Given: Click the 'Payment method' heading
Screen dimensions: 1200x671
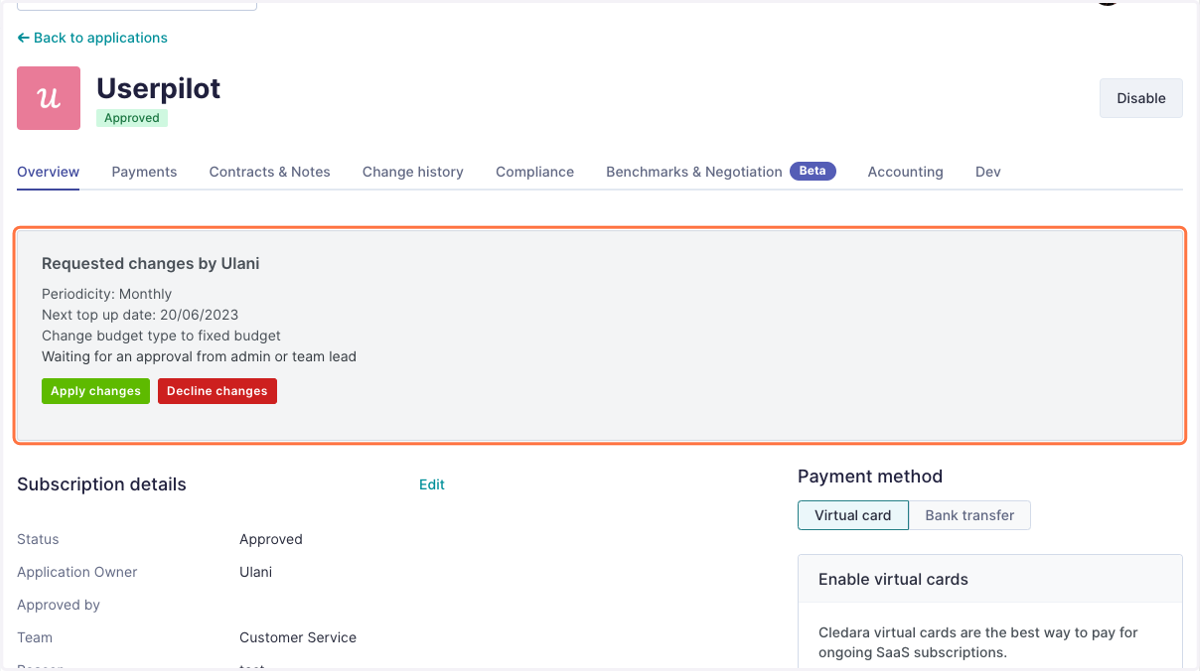Looking at the screenshot, I should pos(870,477).
